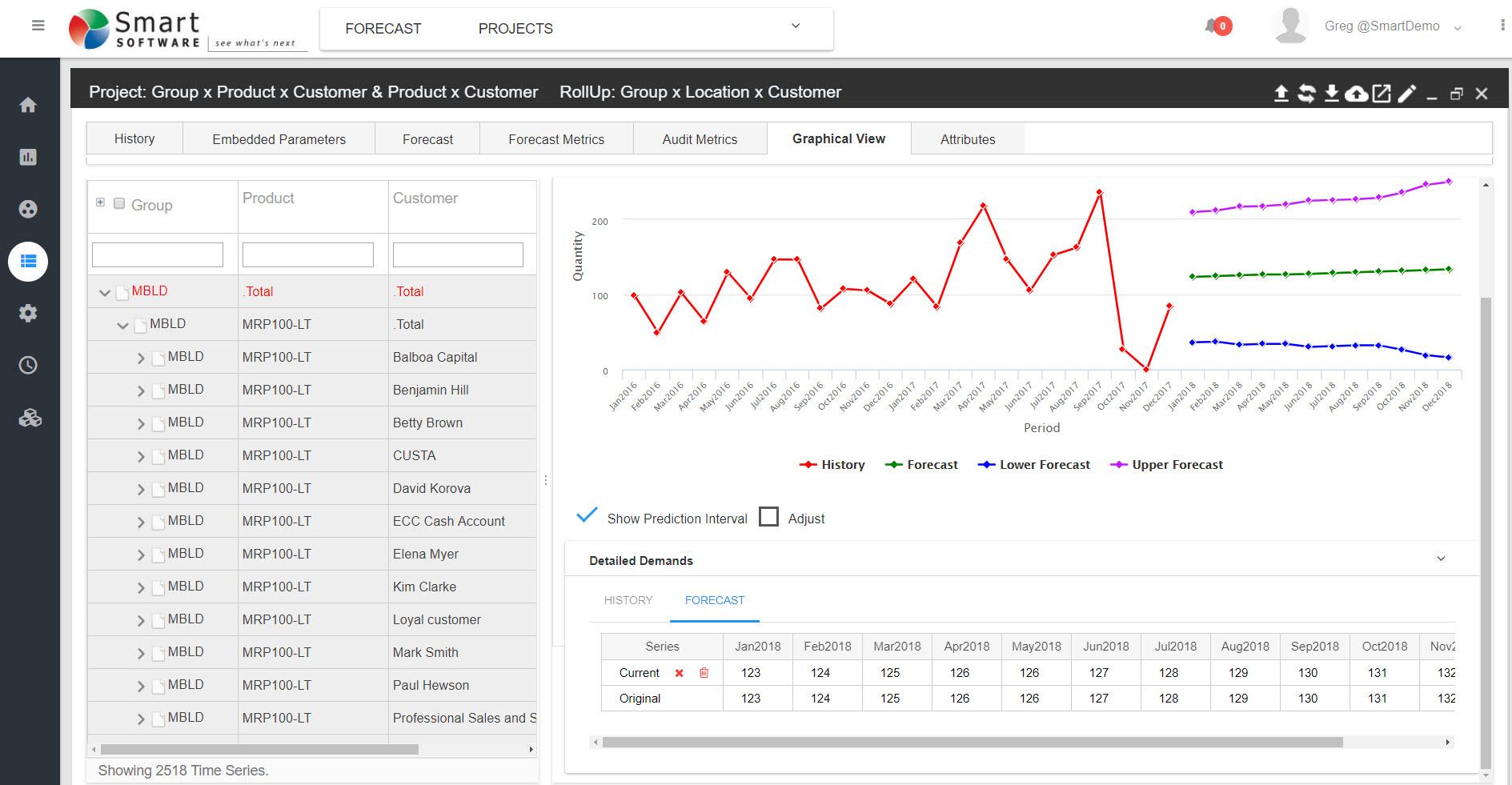The width and height of the screenshot is (1512, 785).
Task: Delete Current series with trash icon
Action: (x=704, y=673)
